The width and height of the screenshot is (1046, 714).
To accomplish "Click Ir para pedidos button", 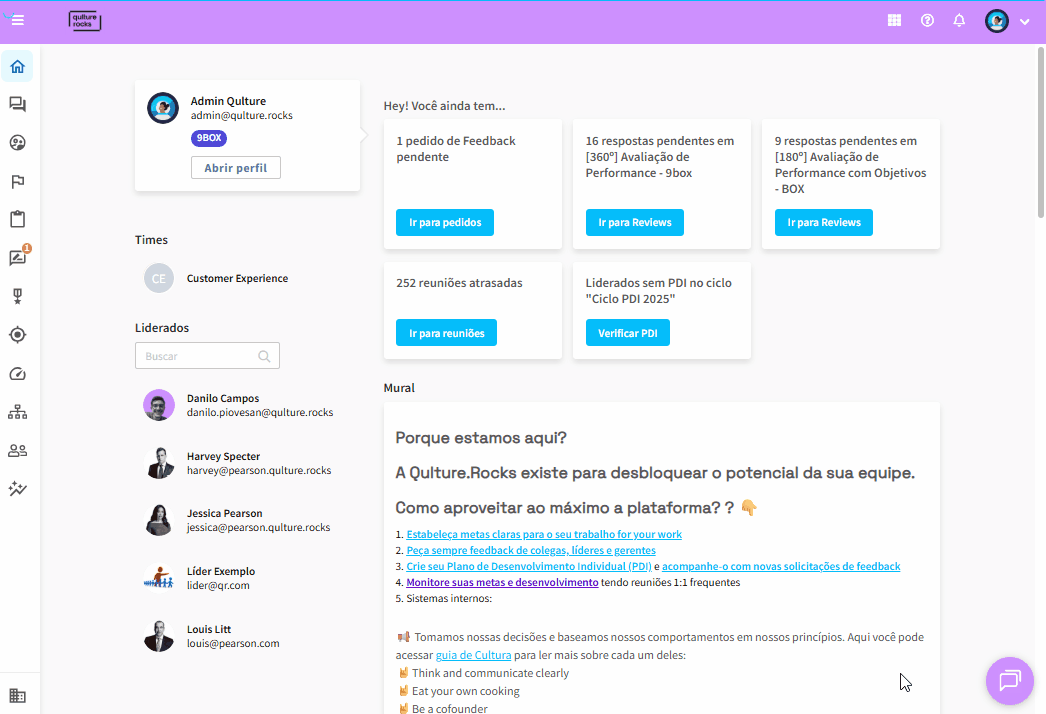I will click(x=445, y=222).
